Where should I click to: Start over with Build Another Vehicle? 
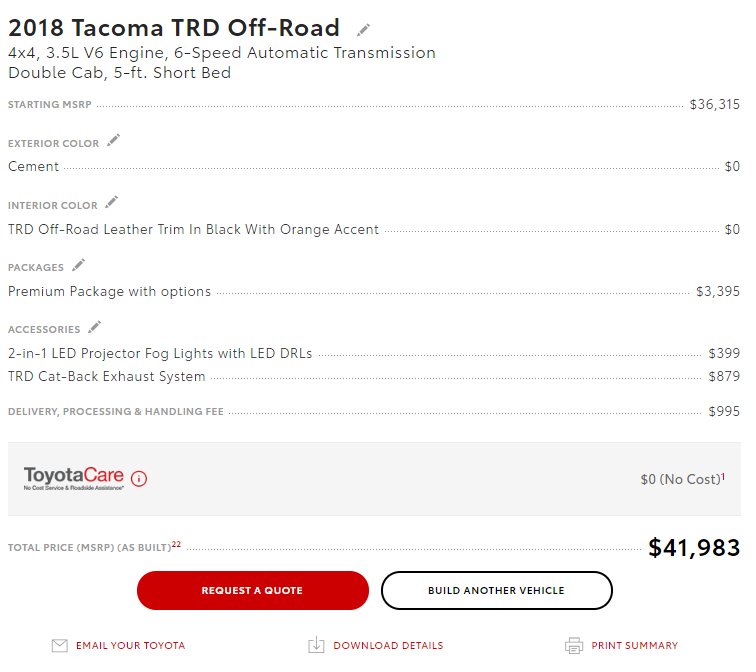pyautogui.click(x=497, y=590)
